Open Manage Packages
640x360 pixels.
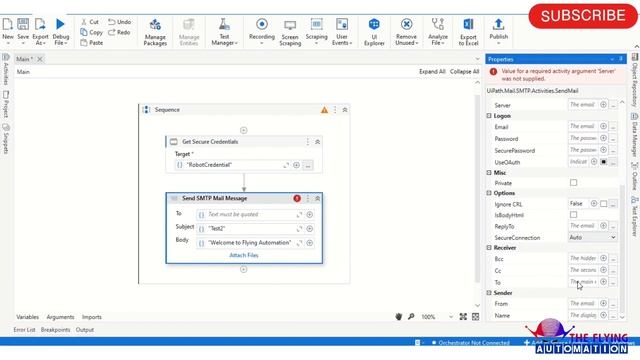[155, 31]
